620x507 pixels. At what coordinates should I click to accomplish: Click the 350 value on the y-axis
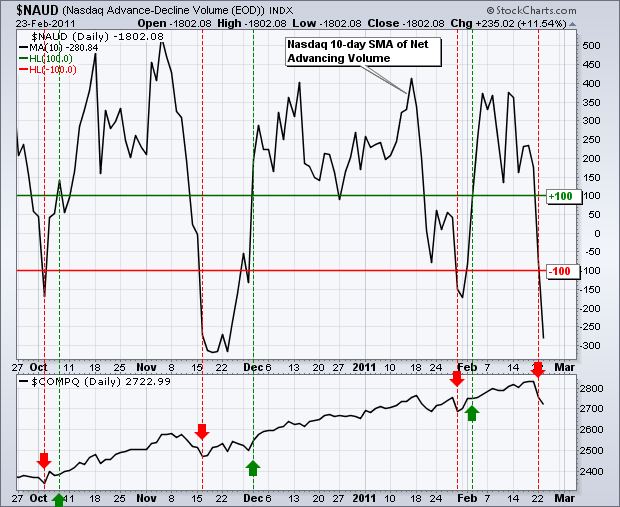pos(591,102)
